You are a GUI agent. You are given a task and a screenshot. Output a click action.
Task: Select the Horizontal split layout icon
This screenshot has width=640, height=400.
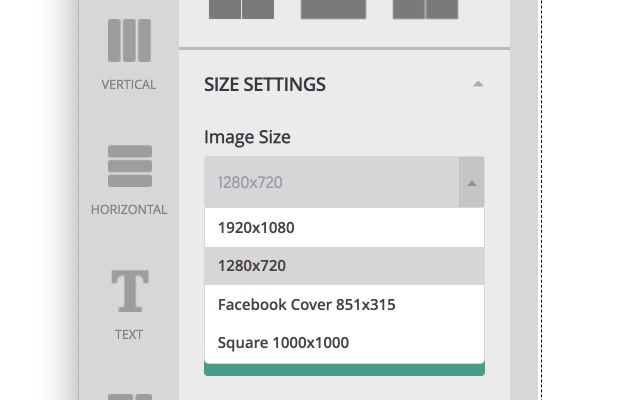[129, 166]
